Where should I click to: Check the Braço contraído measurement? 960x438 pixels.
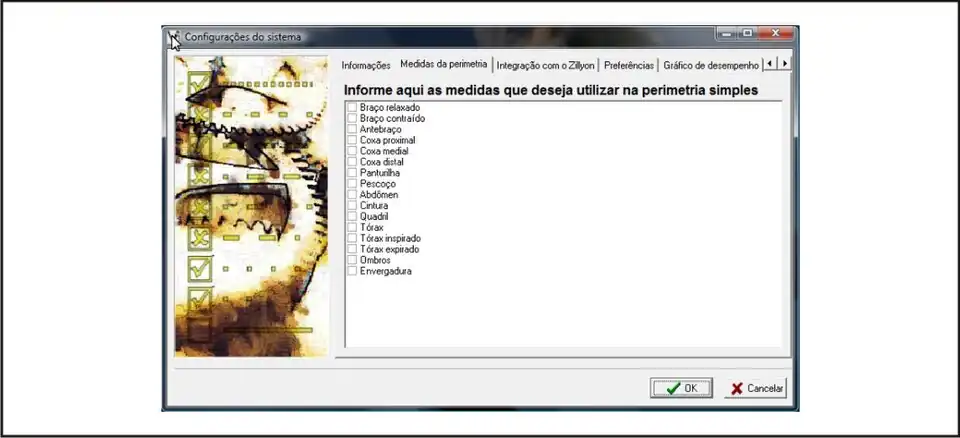(352, 119)
